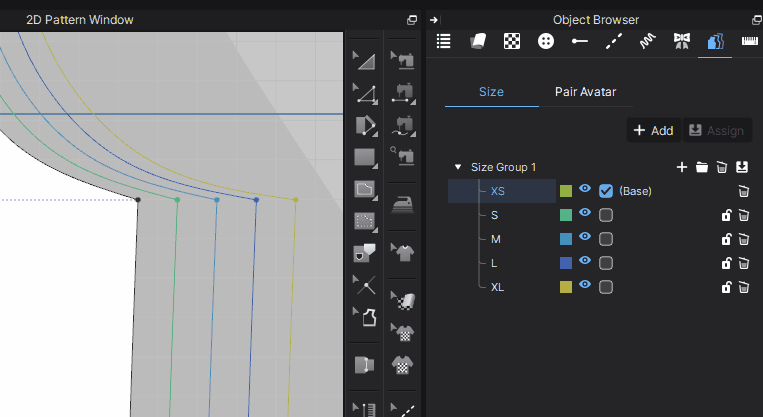Open the checkered Graphic tab icon

click(x=512, y=41)
